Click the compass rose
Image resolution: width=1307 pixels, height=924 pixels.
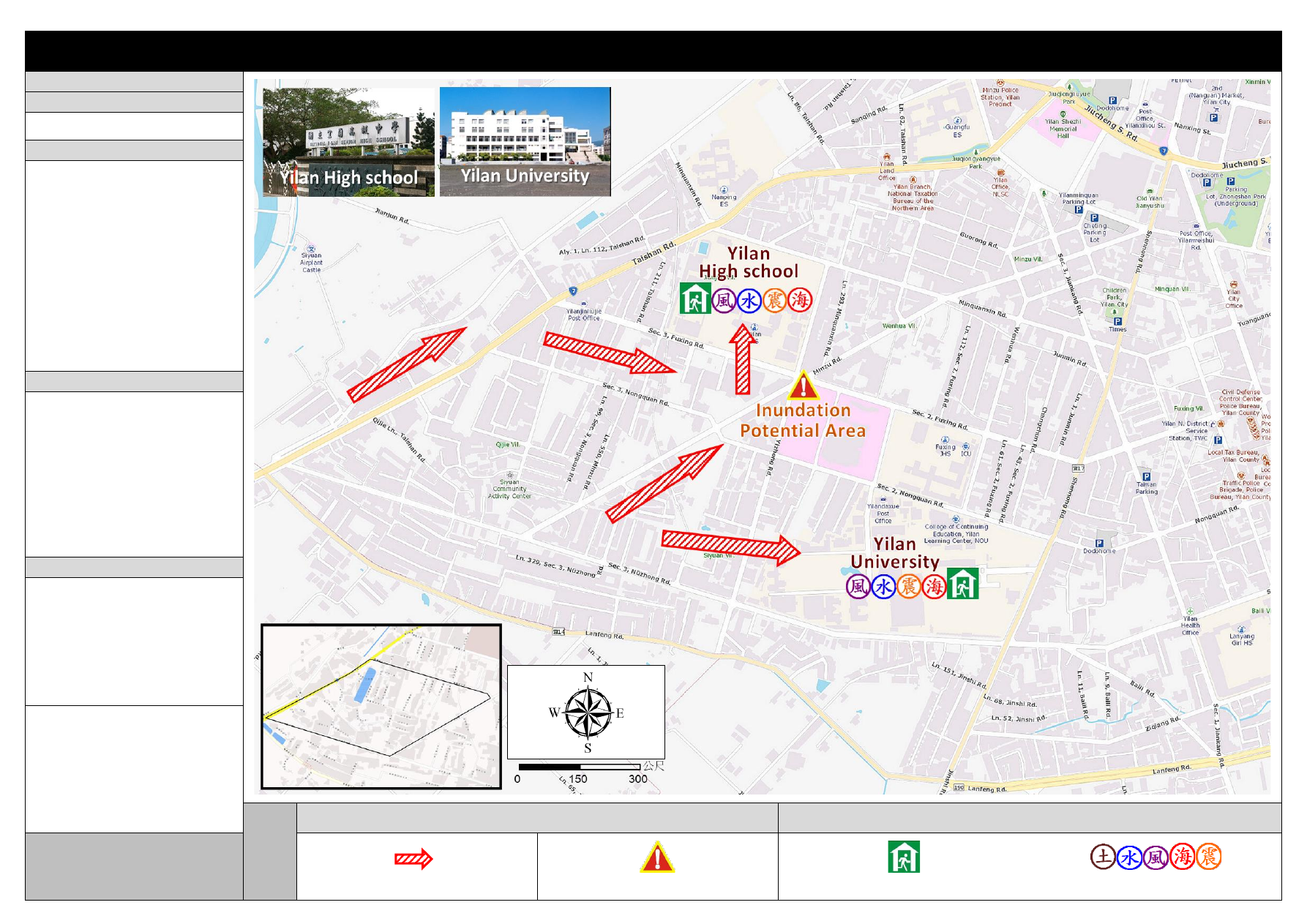[588, 713]
